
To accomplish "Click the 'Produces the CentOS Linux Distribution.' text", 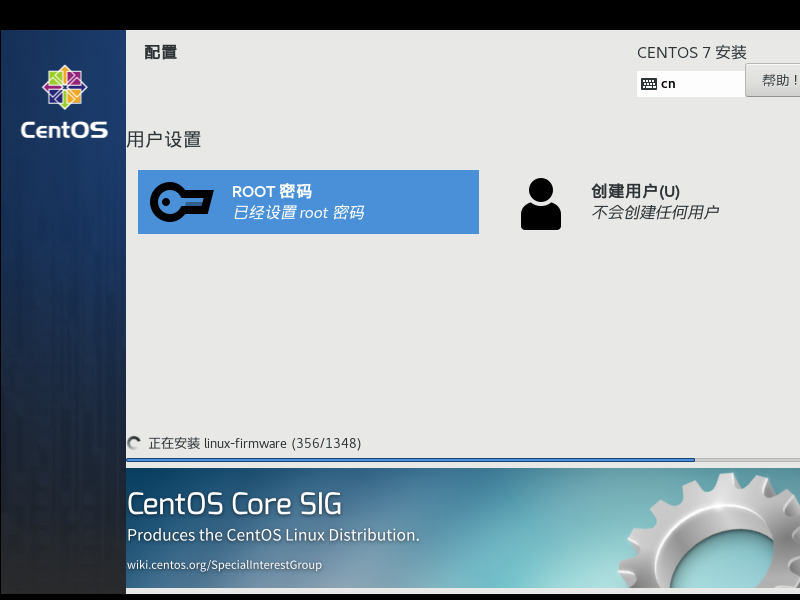I will pyautogui.click(x=273, y=535).
